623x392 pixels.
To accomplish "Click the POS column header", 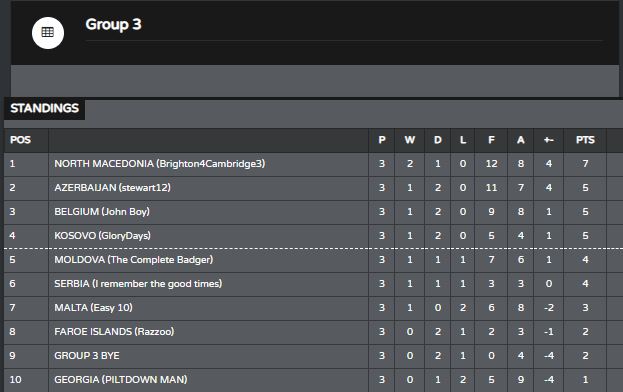I will point(20,140).
